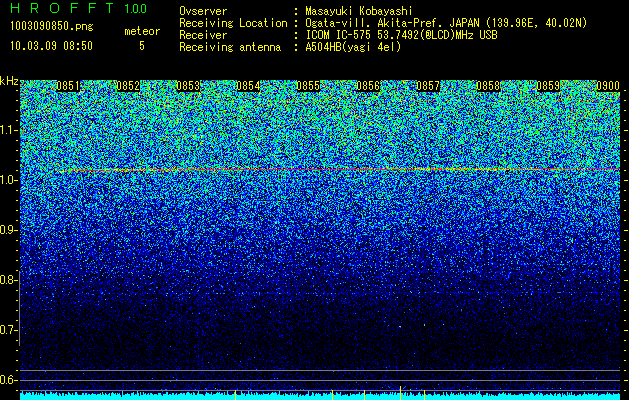Click the 0854 time marker
Viewport: 629px width, 400px height.
tap(248, 86)
